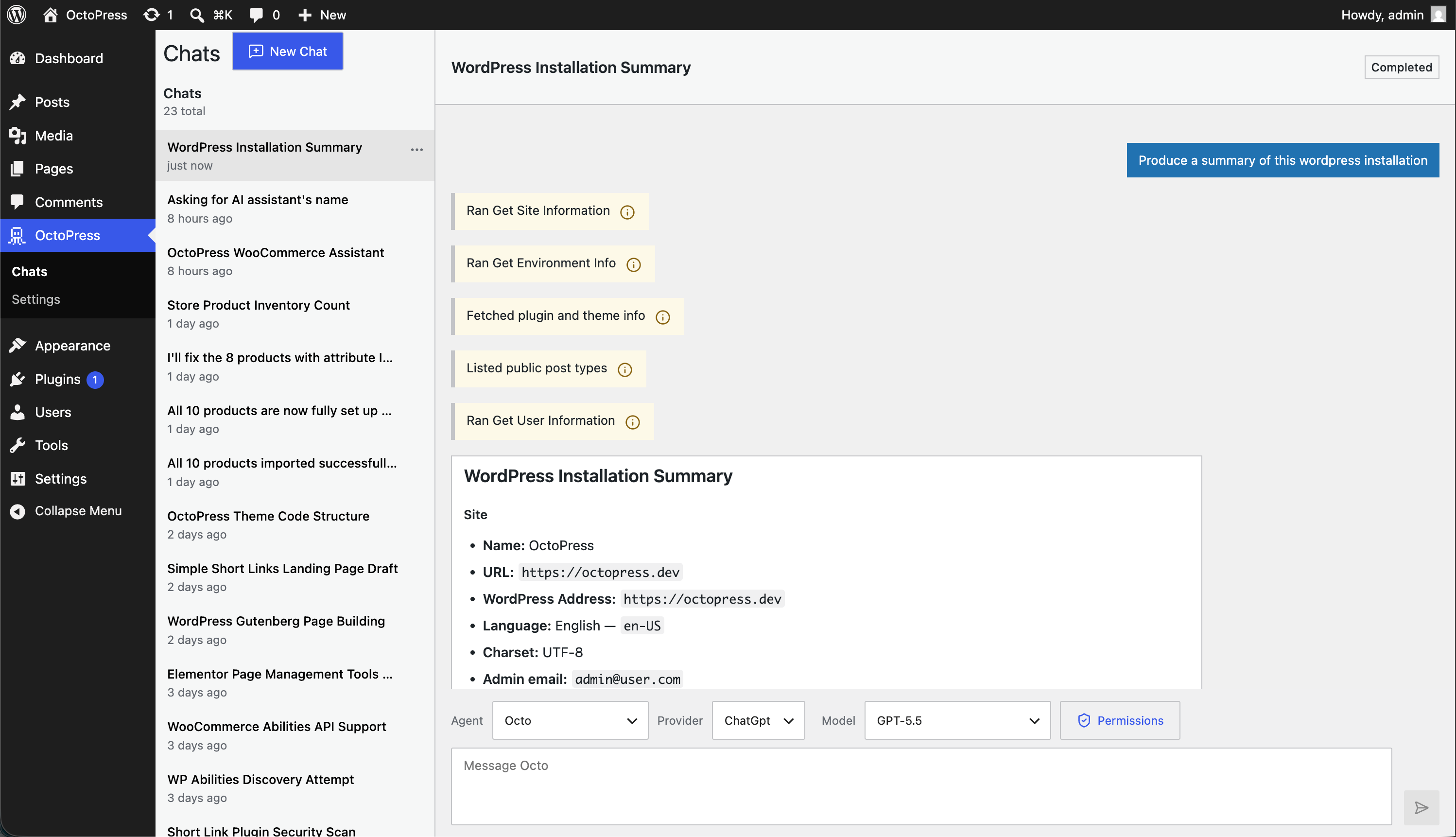Open the Users menu item

point(78,412)
